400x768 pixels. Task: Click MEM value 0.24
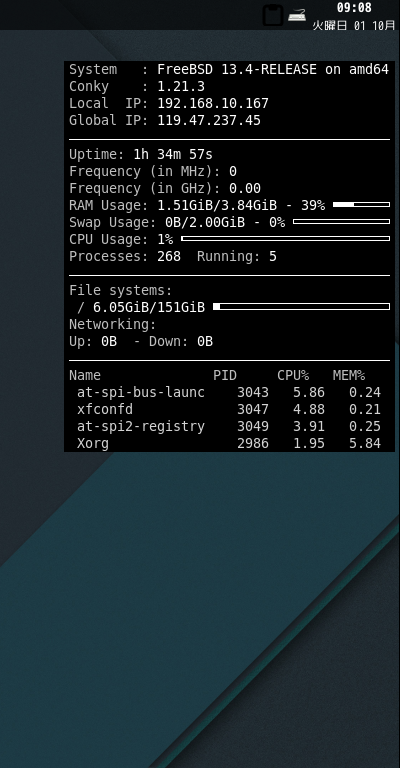click(x=365, y=392)
